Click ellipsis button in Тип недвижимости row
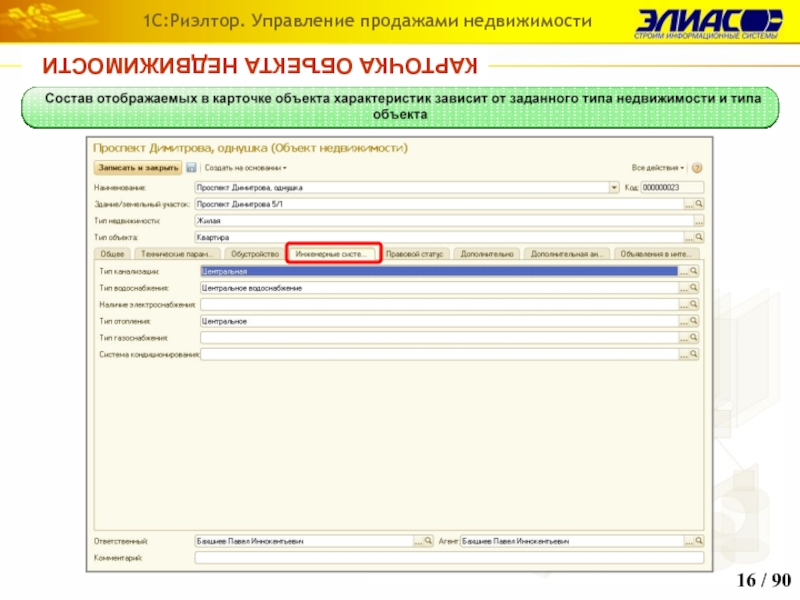Viewport: 800px width, 600px height. 699,221
